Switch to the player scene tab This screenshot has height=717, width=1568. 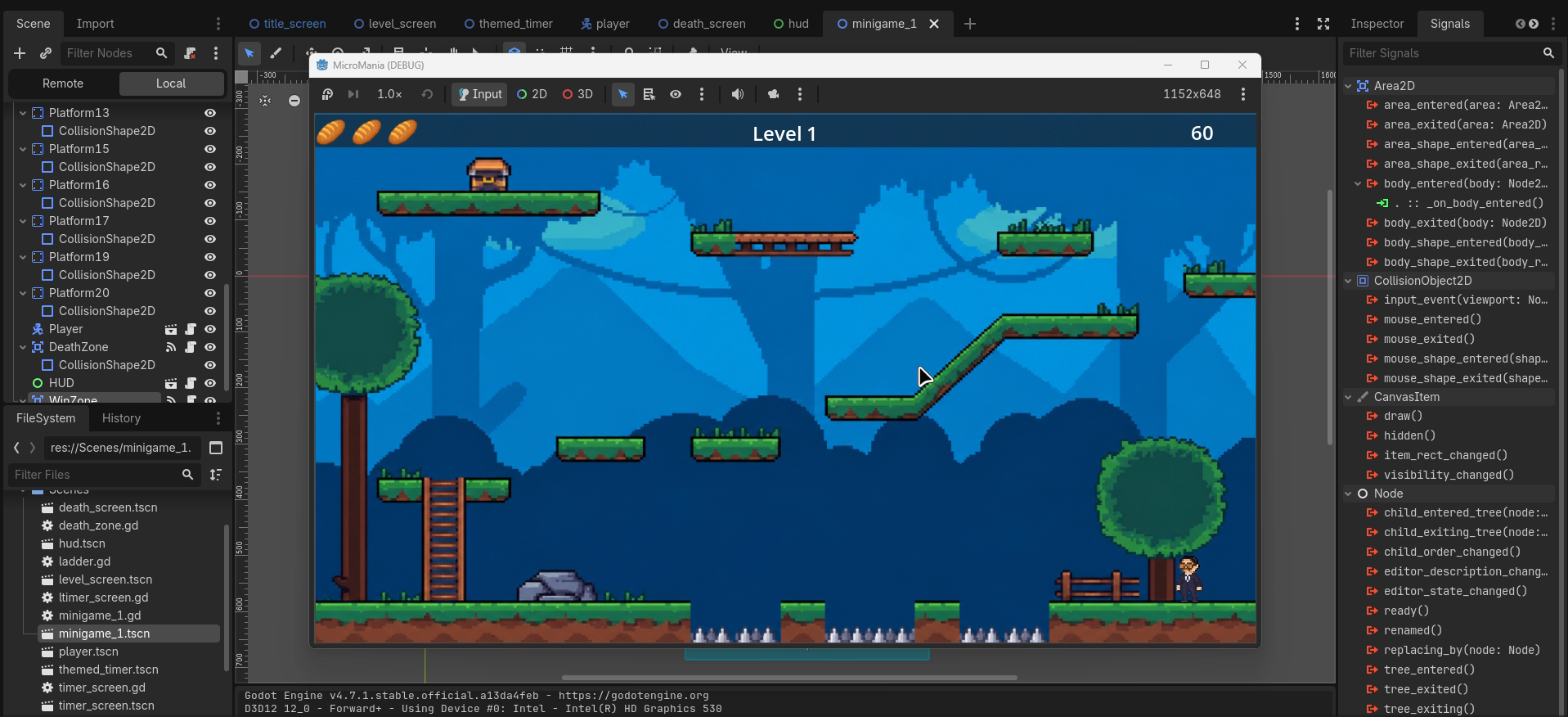[x=605, y=24]
